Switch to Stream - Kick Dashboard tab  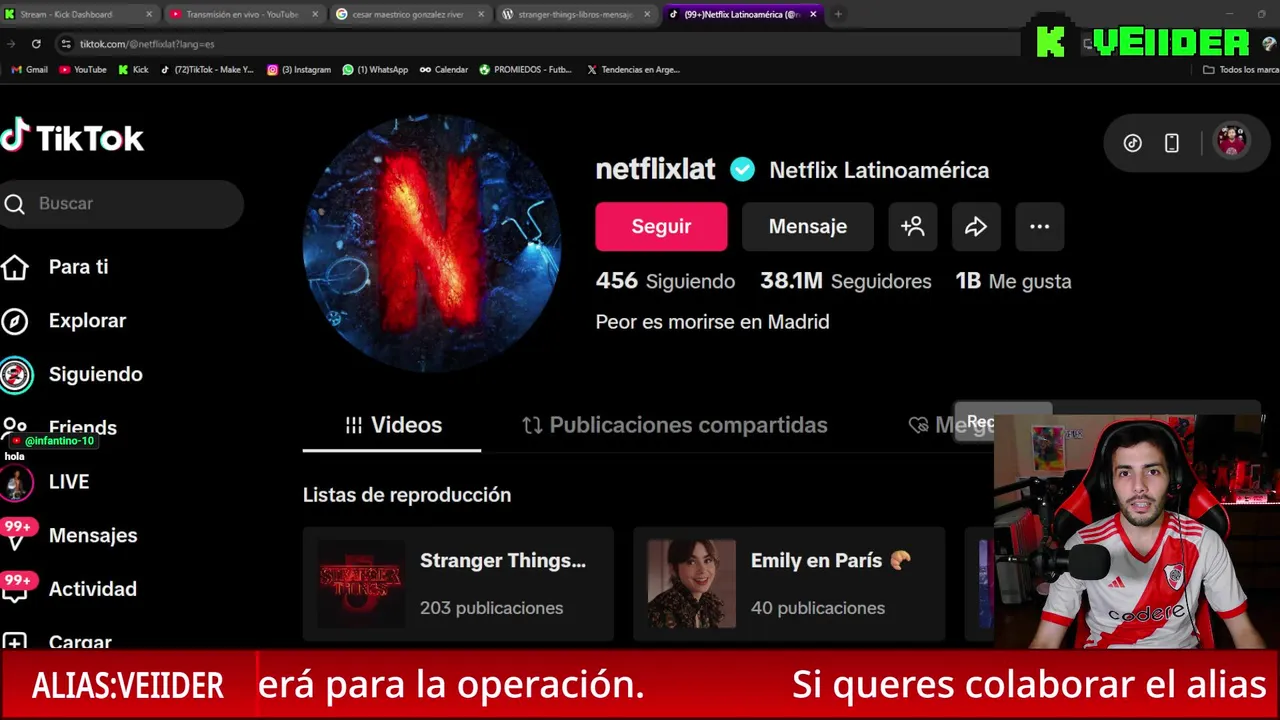(80, 14)
